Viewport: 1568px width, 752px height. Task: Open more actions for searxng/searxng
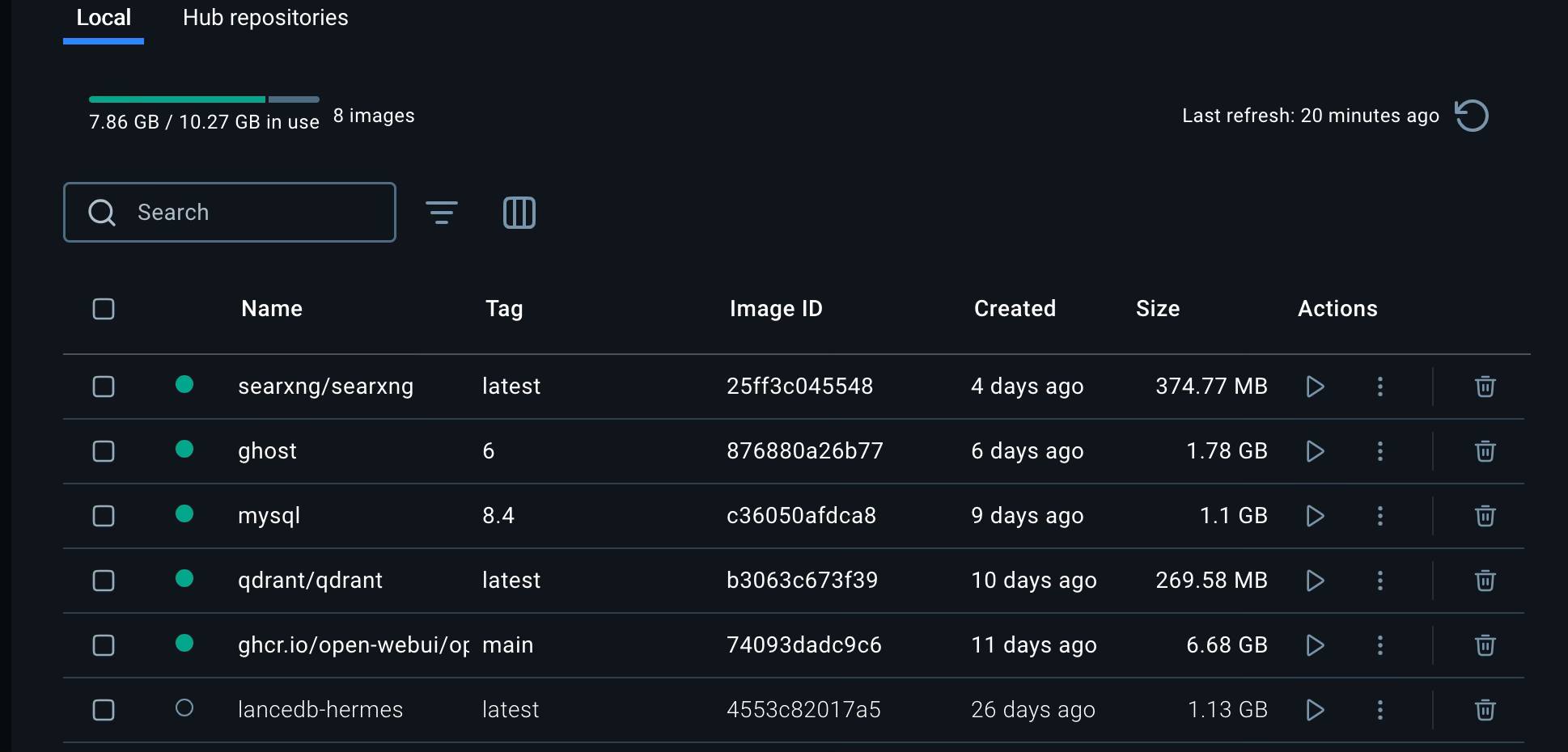pyautogui.click(x=1380, y=387)
